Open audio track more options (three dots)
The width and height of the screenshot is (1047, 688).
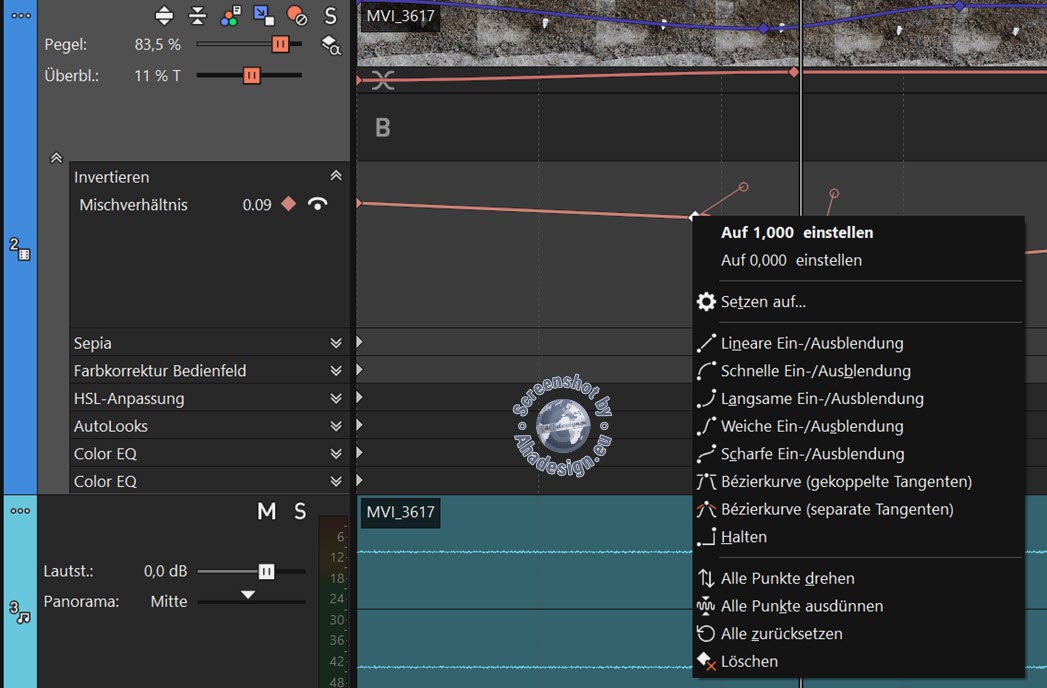pyautogui.click(x=20, y=511)
